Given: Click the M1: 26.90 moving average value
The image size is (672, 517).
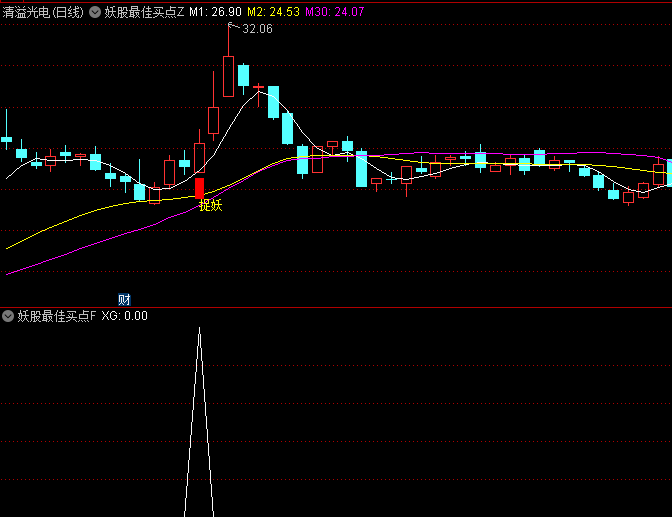Looking at the screenshot, I should coord(216,12).
